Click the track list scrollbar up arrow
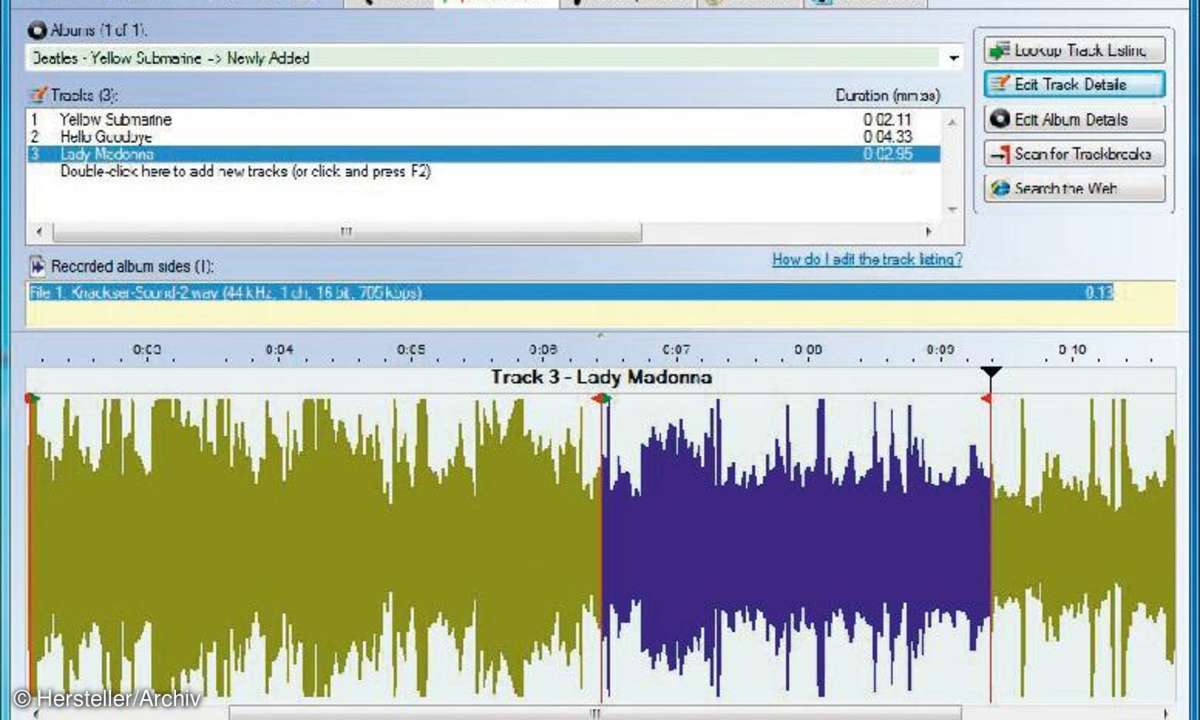The height and width of the screenshot is (720, 1200). click(x=952, y=121)
